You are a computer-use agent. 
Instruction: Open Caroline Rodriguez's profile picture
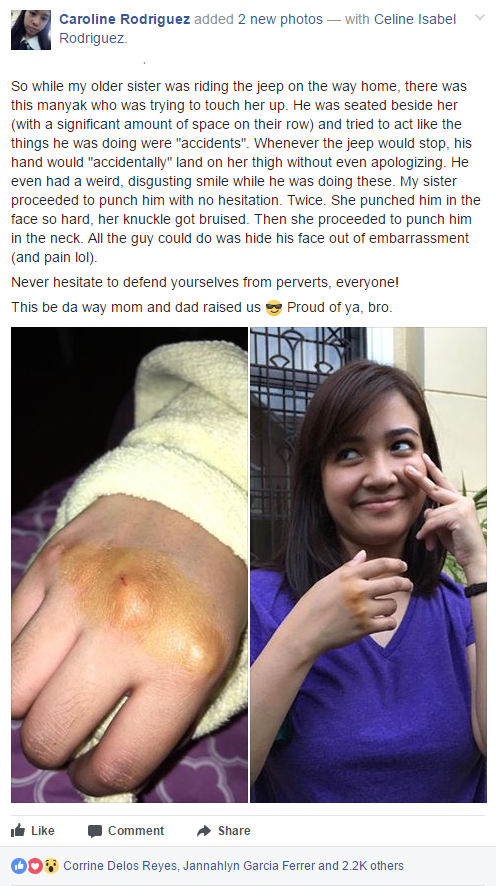(x=31, y=30)
